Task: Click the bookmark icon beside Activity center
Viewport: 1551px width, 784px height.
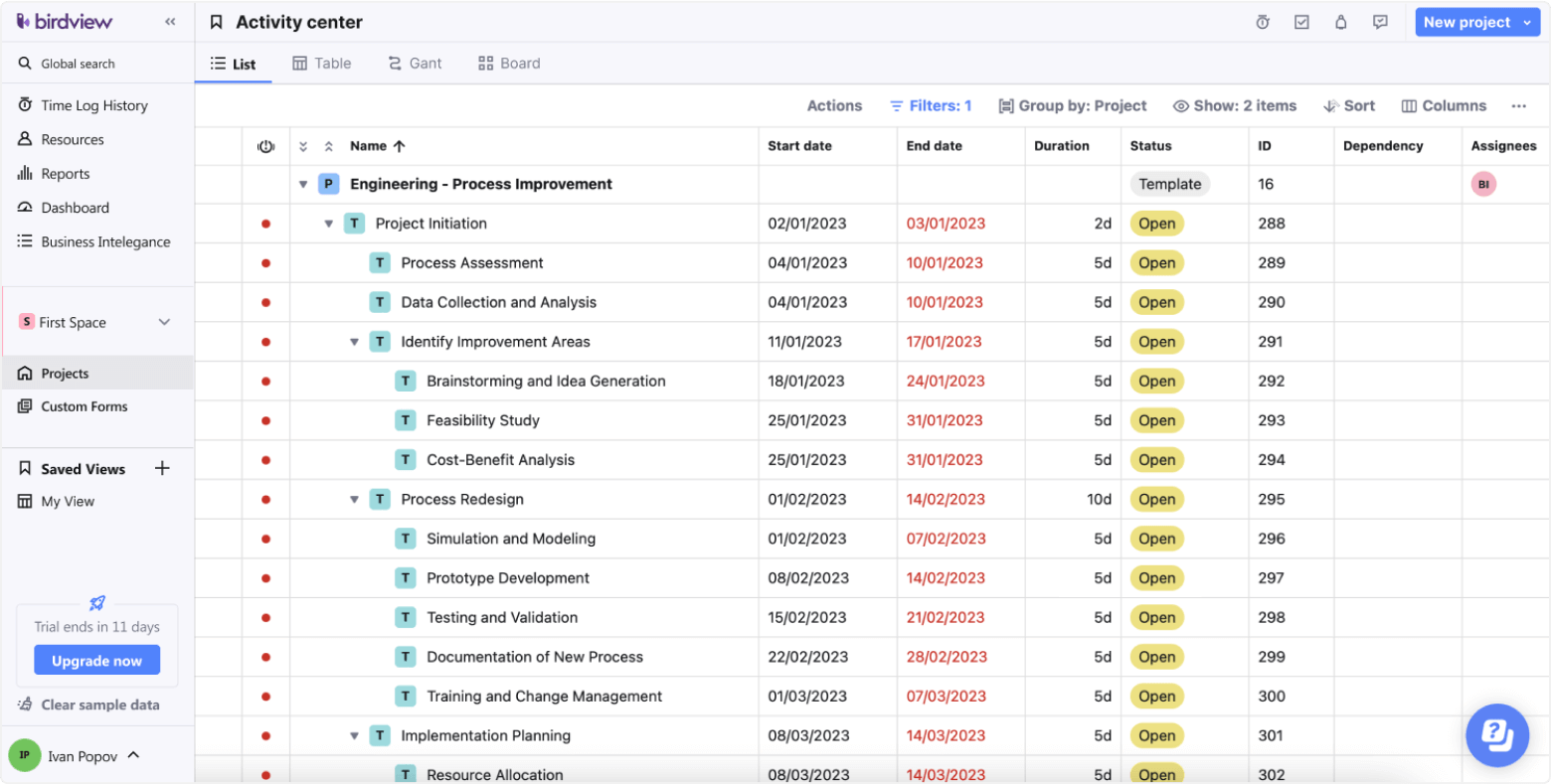Action: coord(217,22)
